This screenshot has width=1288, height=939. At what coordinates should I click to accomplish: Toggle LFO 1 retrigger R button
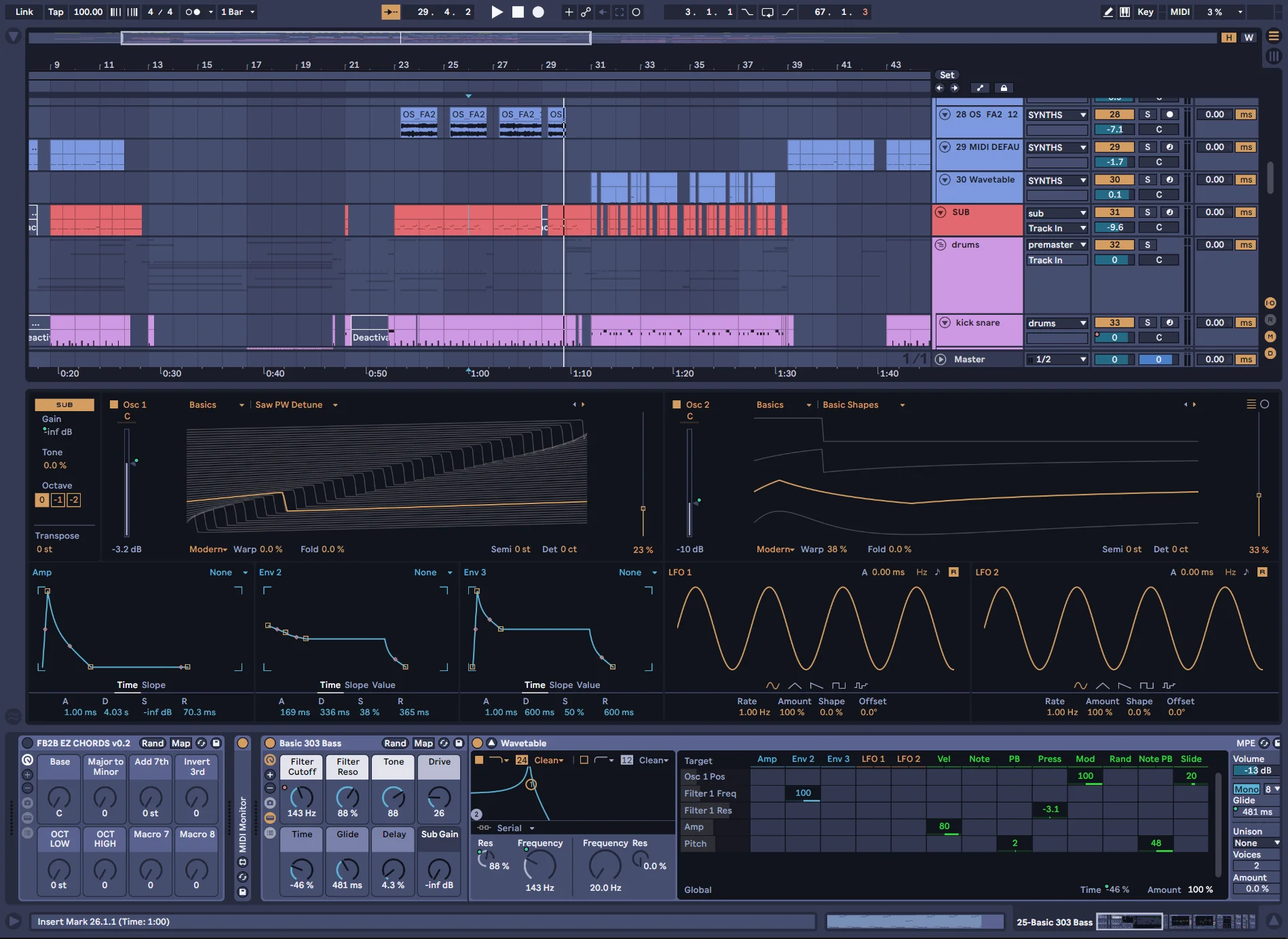(x=953, y=572)
